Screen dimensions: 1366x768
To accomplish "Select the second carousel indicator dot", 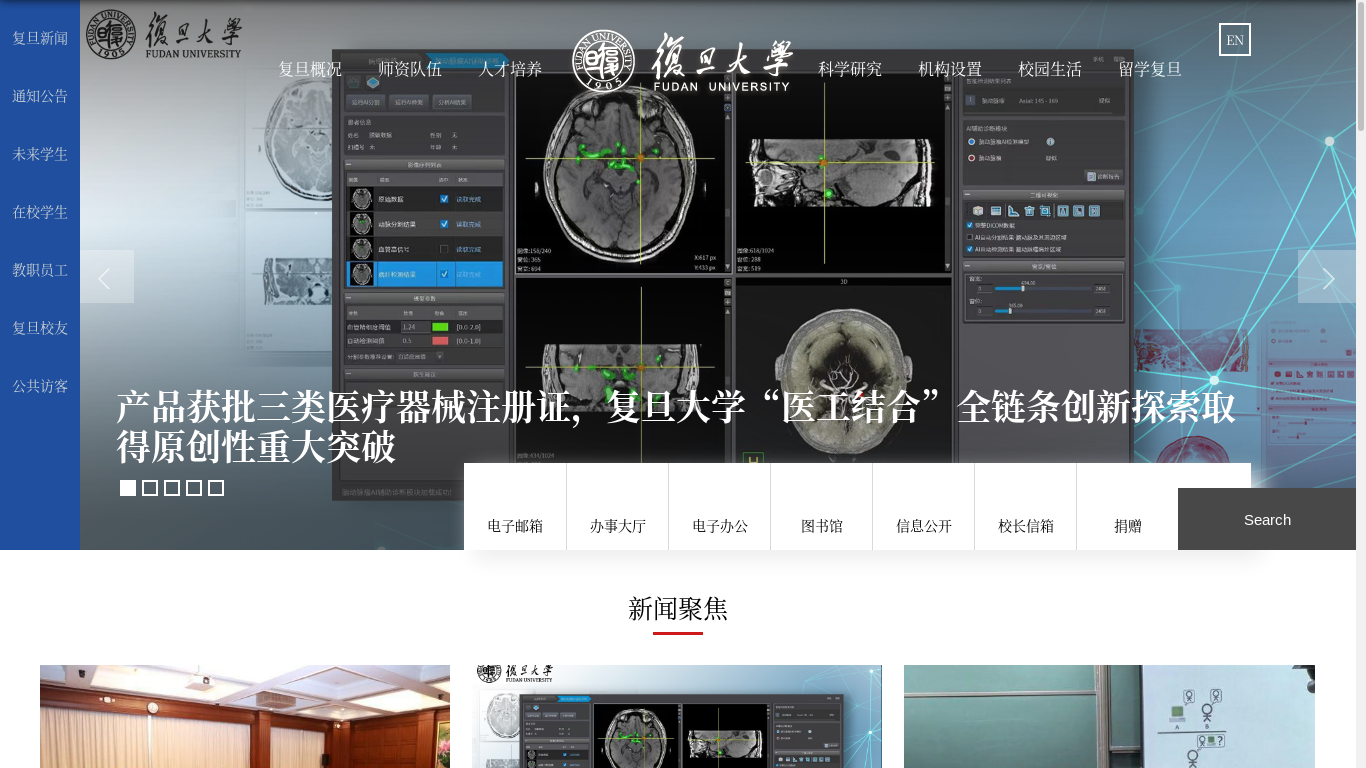I will click(150, 488).
